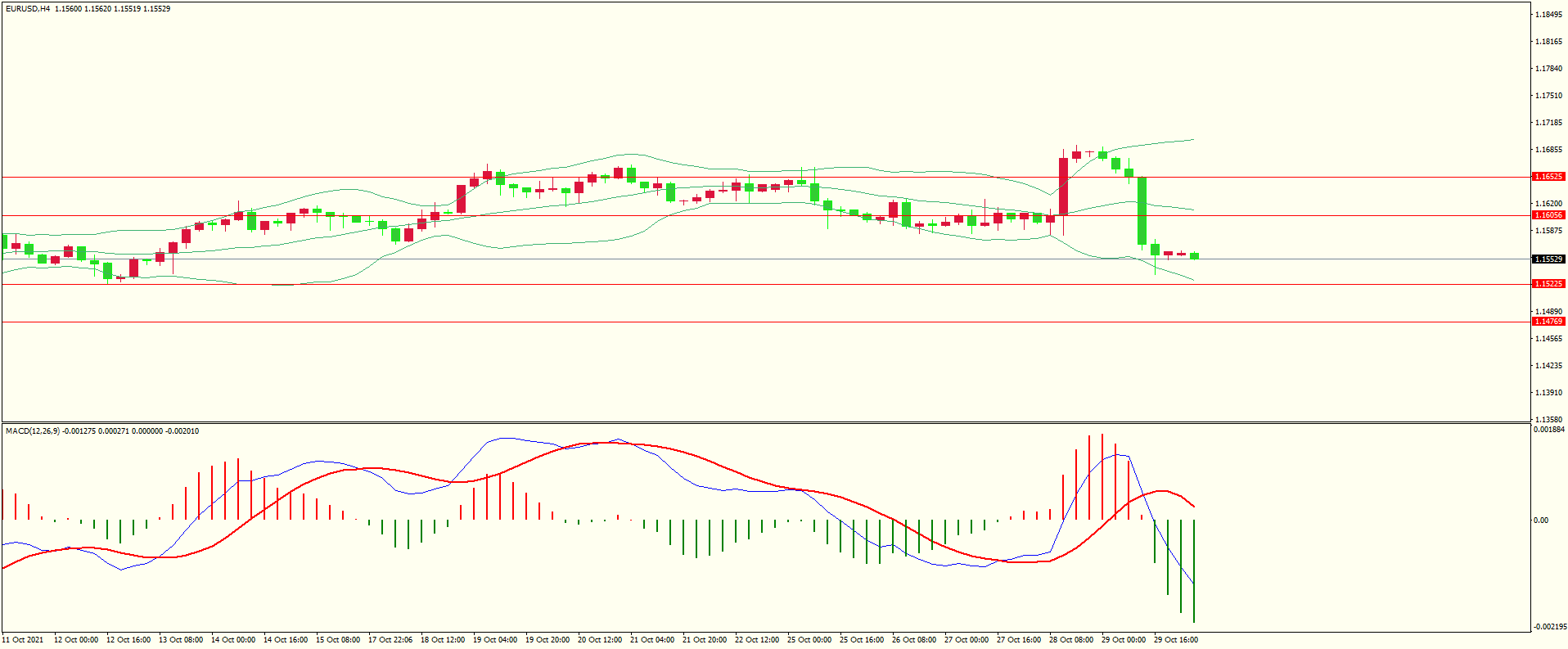Click the black 1.15529 current price tag

[x=1548, y=259]
